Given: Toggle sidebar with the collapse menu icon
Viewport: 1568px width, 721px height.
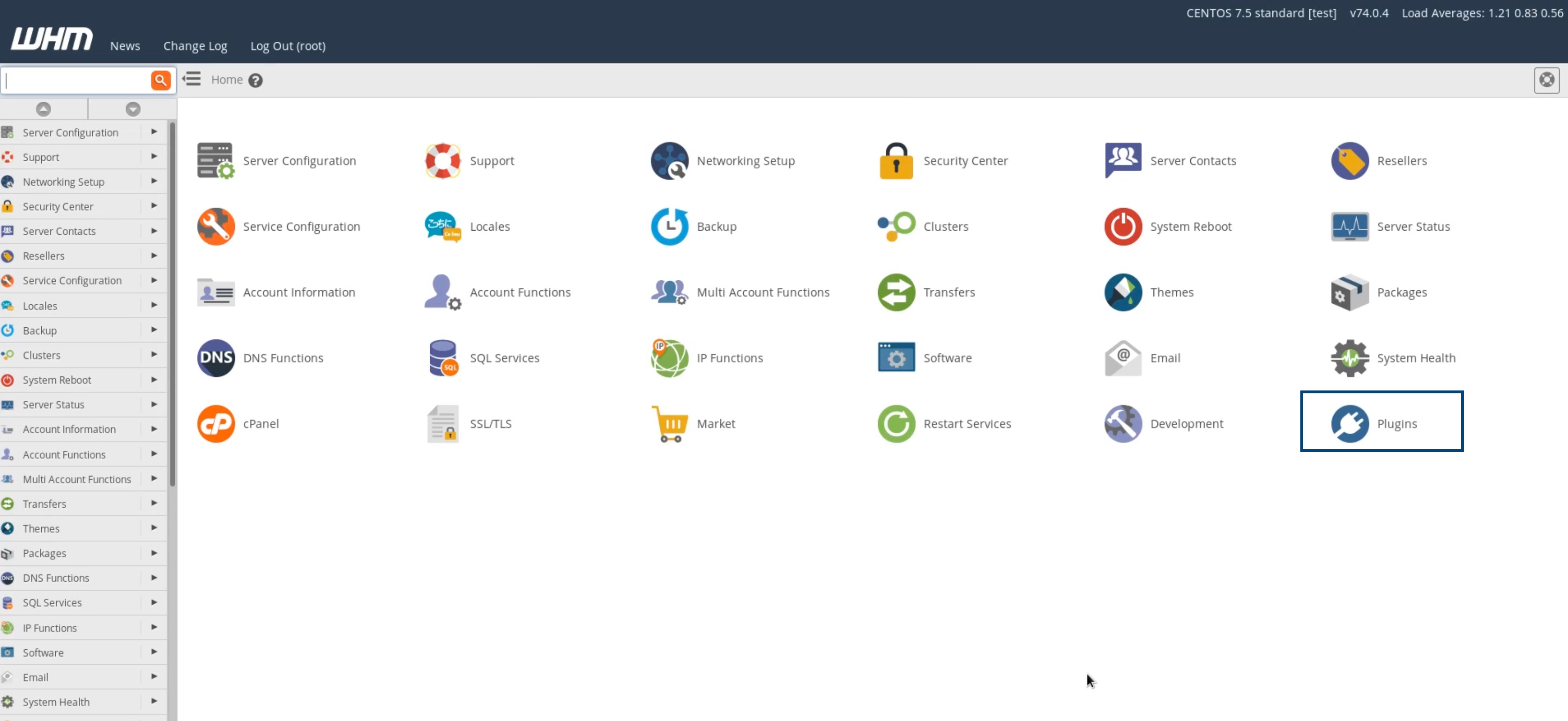Looking at the screenshot, I should tap(192, 79).
